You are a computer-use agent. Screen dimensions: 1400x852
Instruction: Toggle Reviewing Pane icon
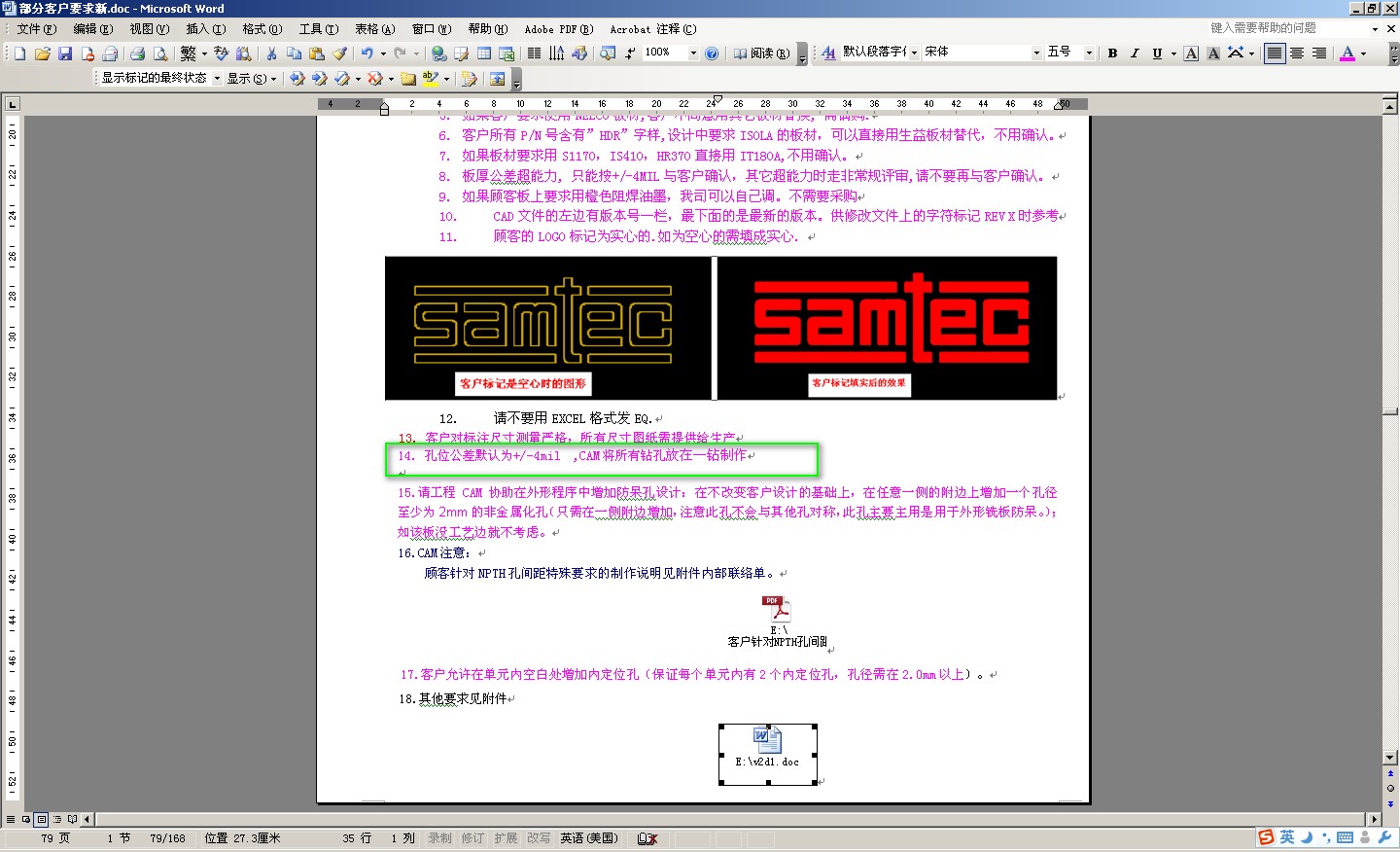click(498, 79)
